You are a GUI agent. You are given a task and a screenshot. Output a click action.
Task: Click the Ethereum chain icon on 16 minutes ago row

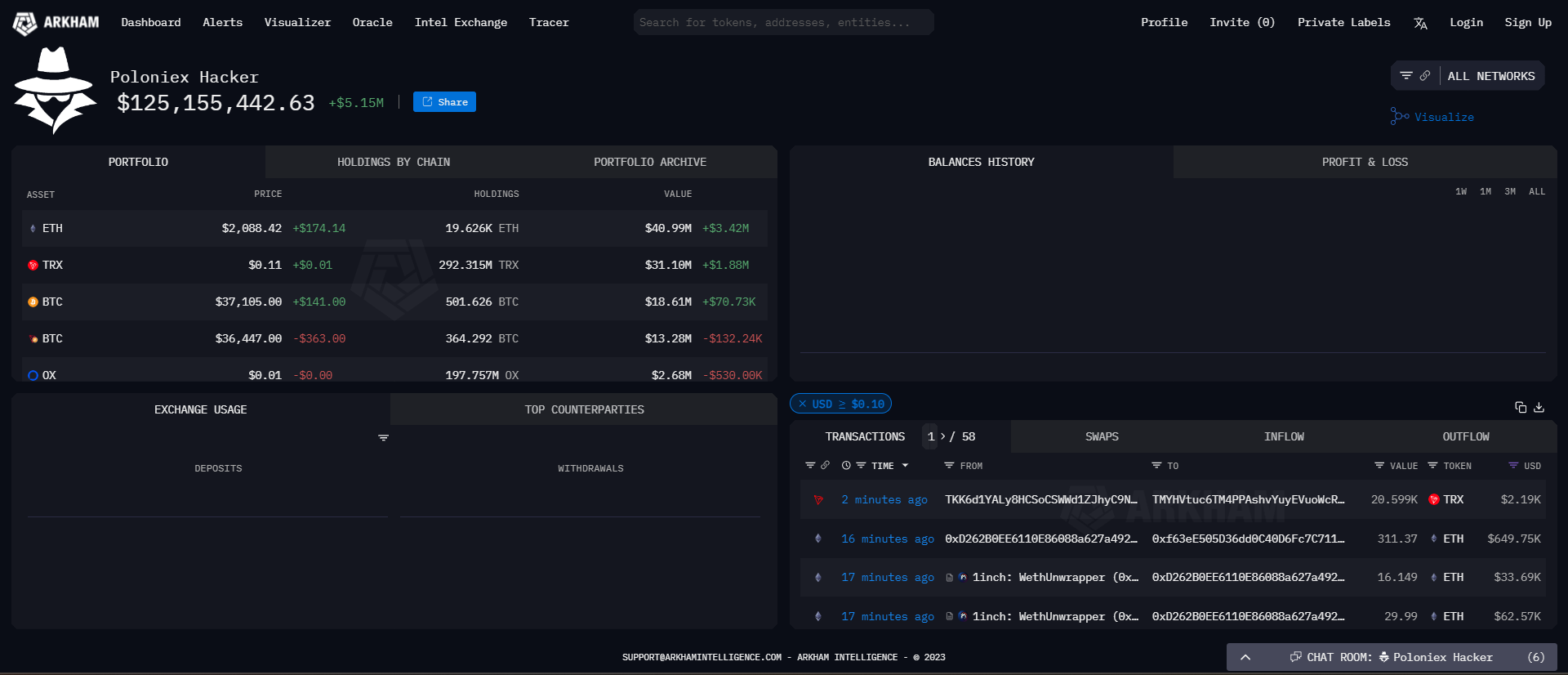coord(818,539)
